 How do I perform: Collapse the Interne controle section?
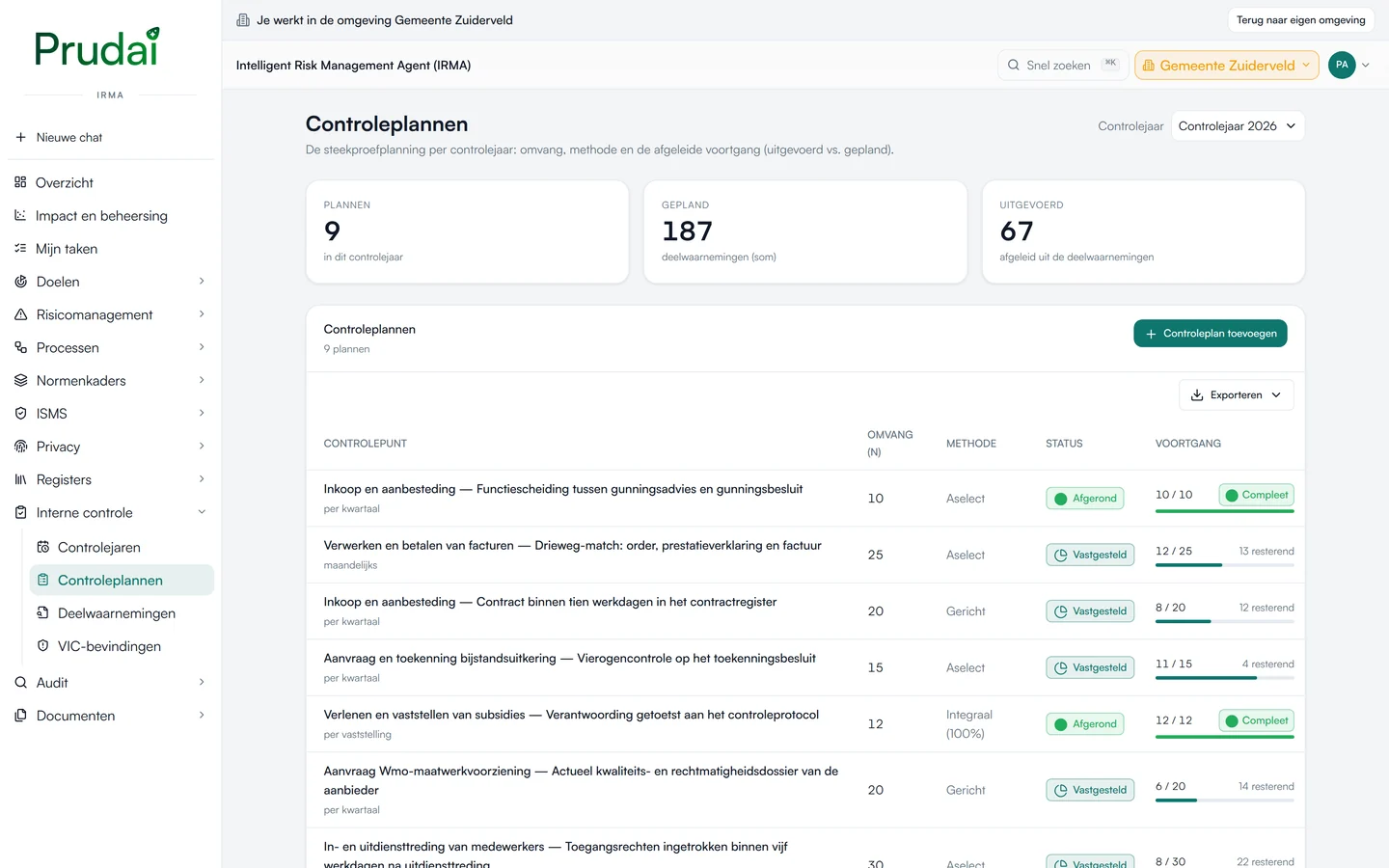tap(202, 512)
